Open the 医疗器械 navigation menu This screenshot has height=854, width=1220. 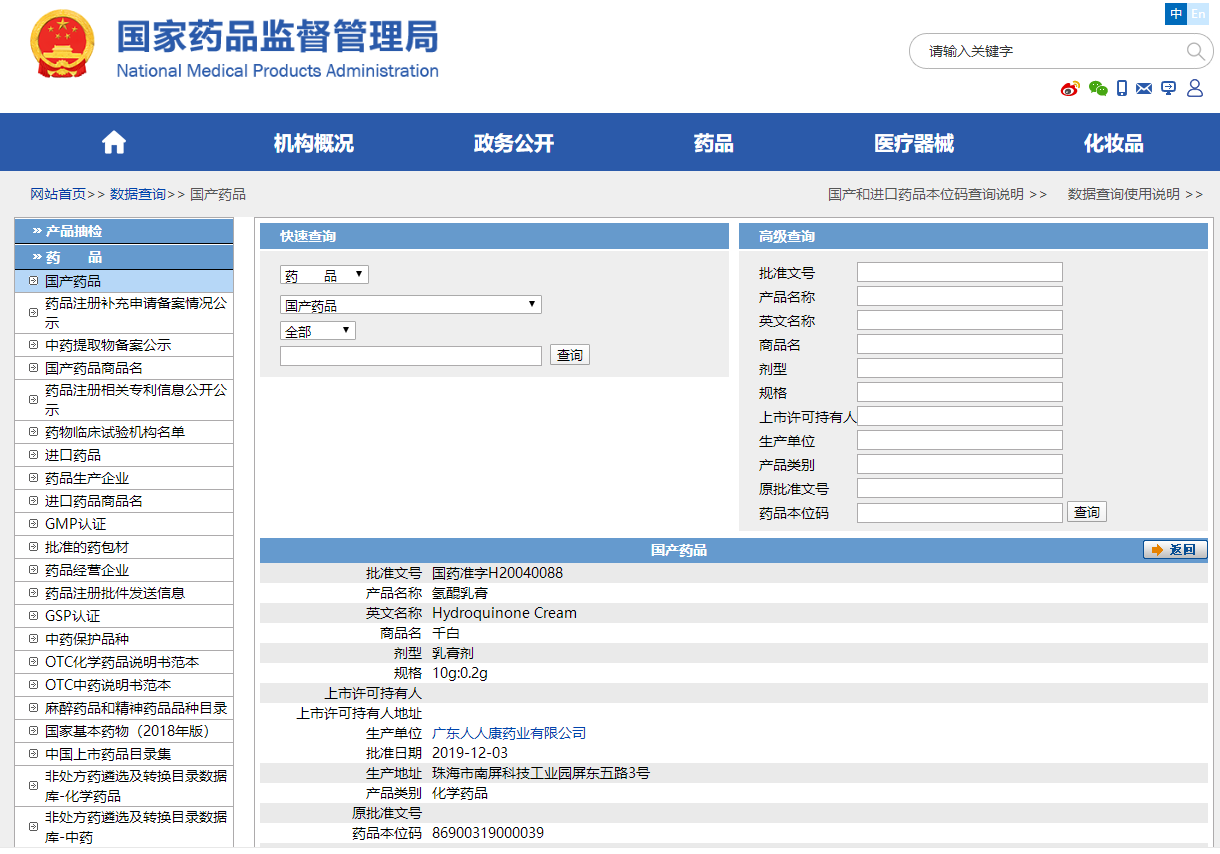pos(913,143)
